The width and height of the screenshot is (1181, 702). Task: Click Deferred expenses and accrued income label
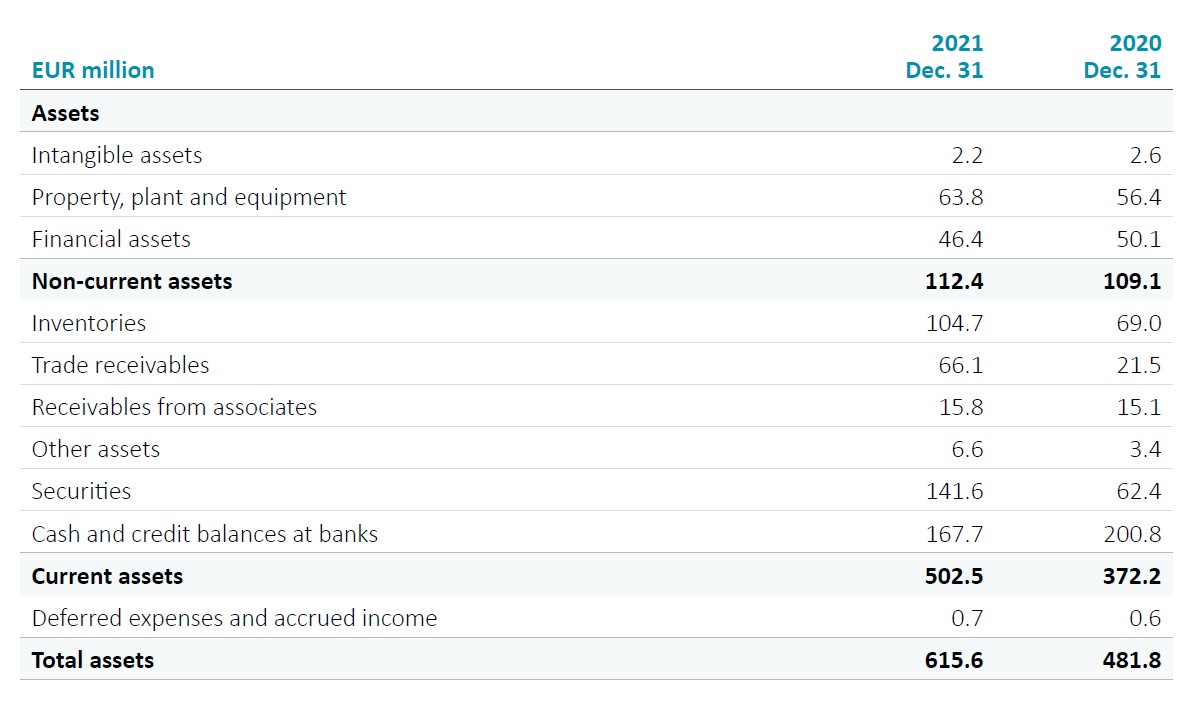234,618
